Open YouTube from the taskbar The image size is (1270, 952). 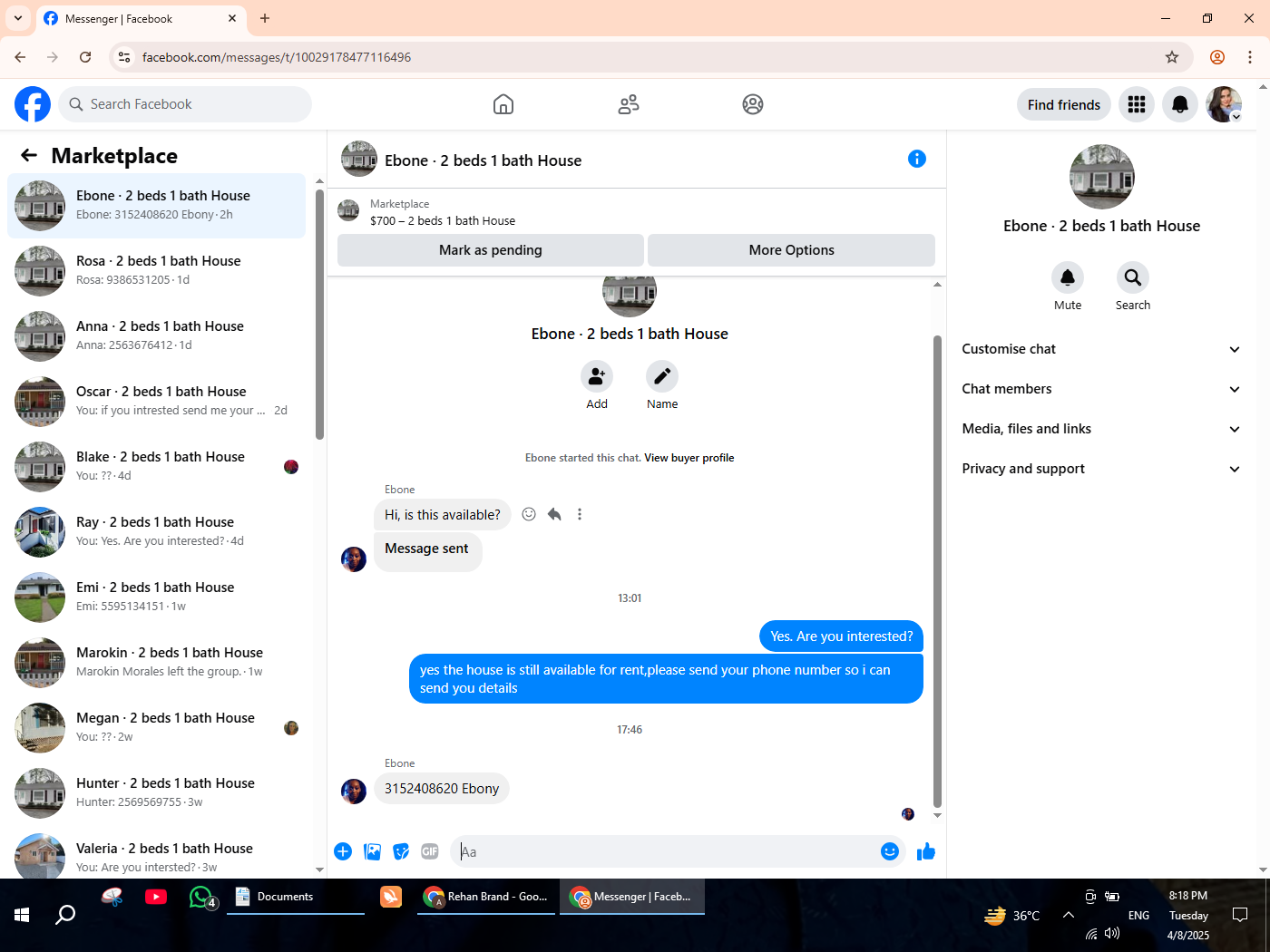[x=156, y=897]
